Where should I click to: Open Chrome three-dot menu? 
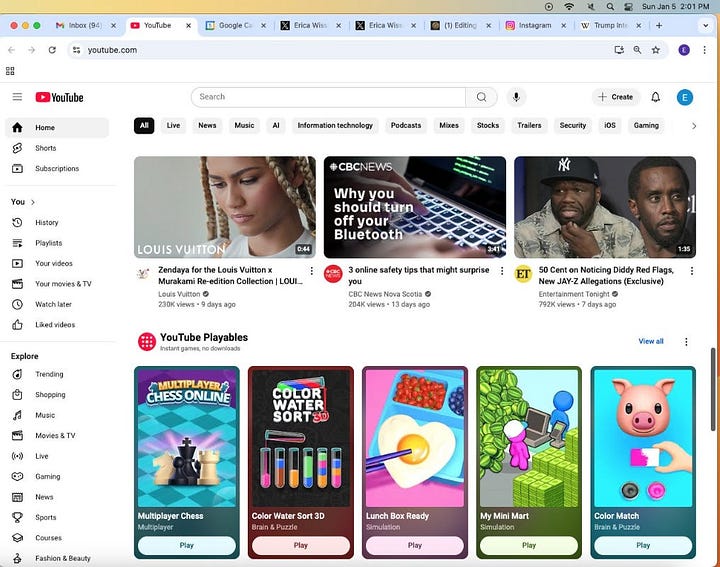click(x=704, y=50)
